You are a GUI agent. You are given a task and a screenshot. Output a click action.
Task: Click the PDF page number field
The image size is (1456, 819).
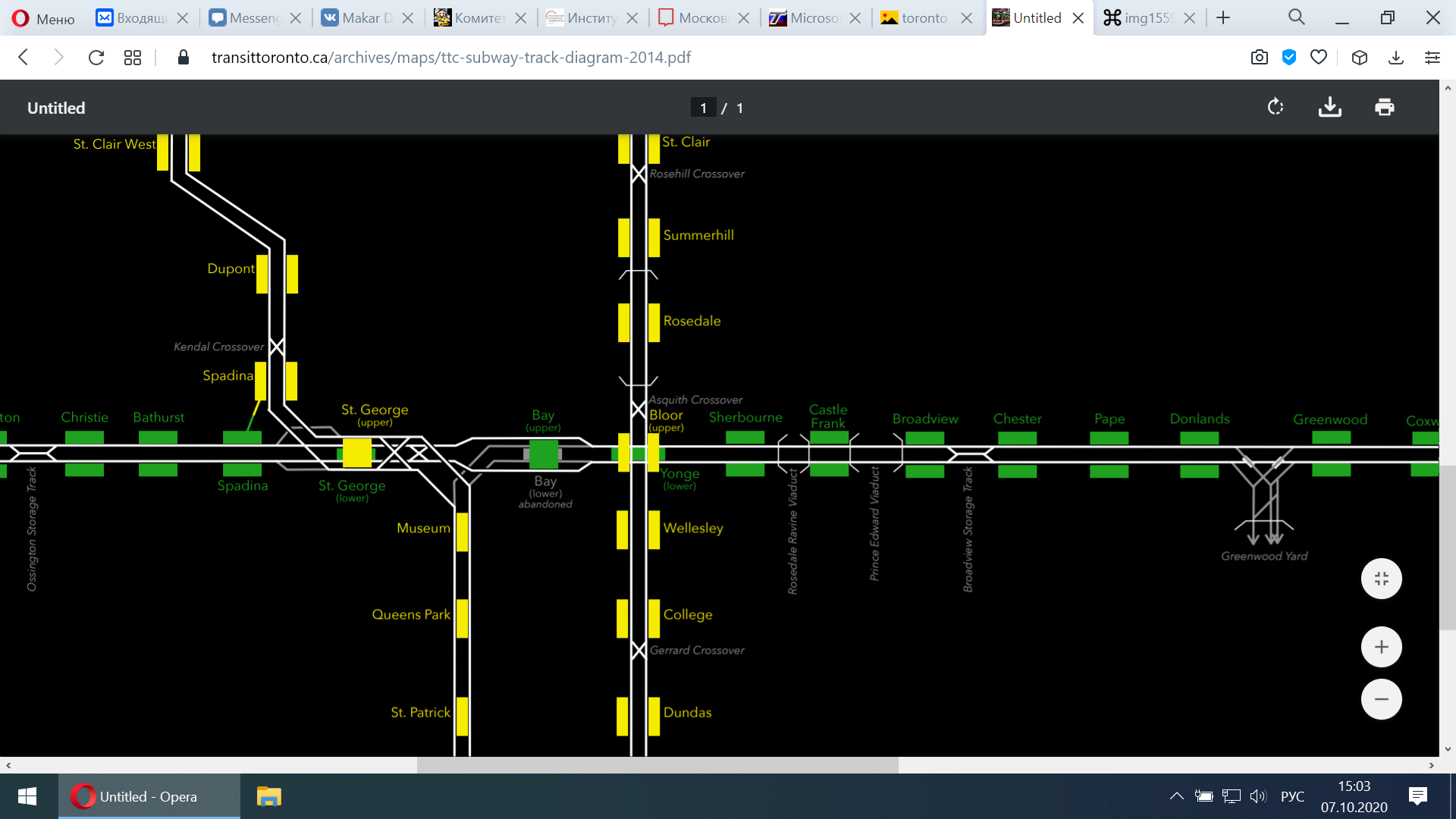[x=703, y=108]
